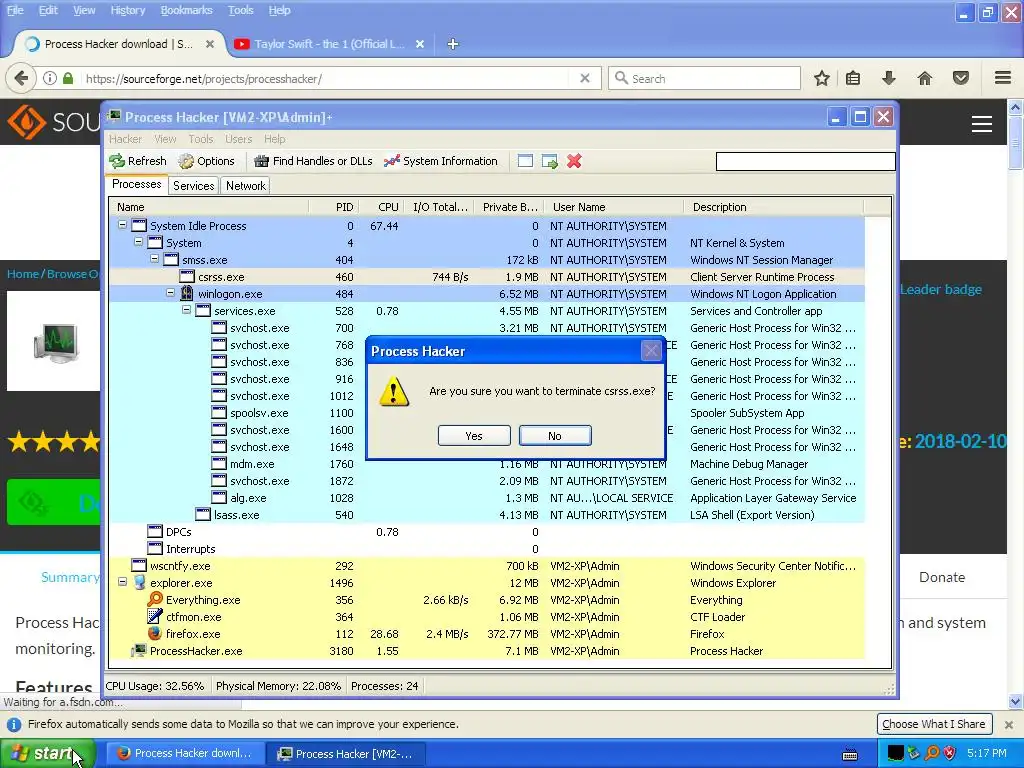Click the Donate link on SourceForge
The width and height of the screenshot is (1024, 768).
click(942, 577)
